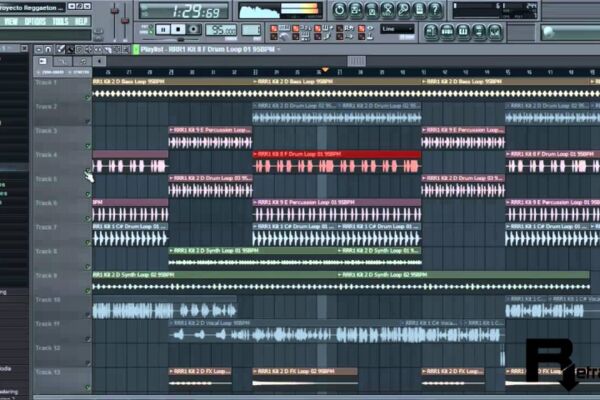The width and height of the screenshot is (600, 400).
Task: Click the save new version icon
Action: 355,10
